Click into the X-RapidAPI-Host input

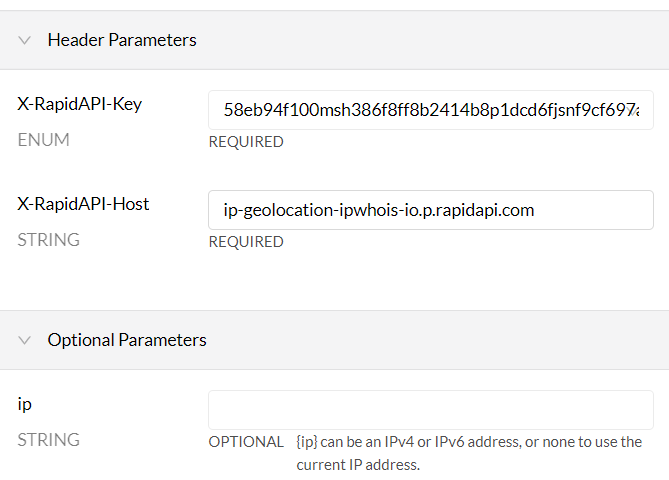[430, 210]
